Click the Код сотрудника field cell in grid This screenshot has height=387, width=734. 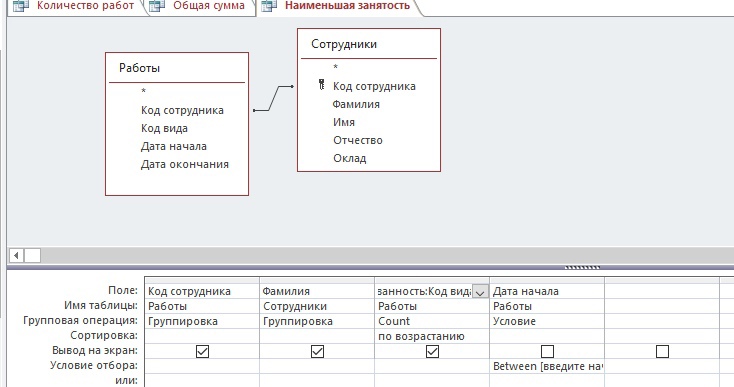pos(202,291)
